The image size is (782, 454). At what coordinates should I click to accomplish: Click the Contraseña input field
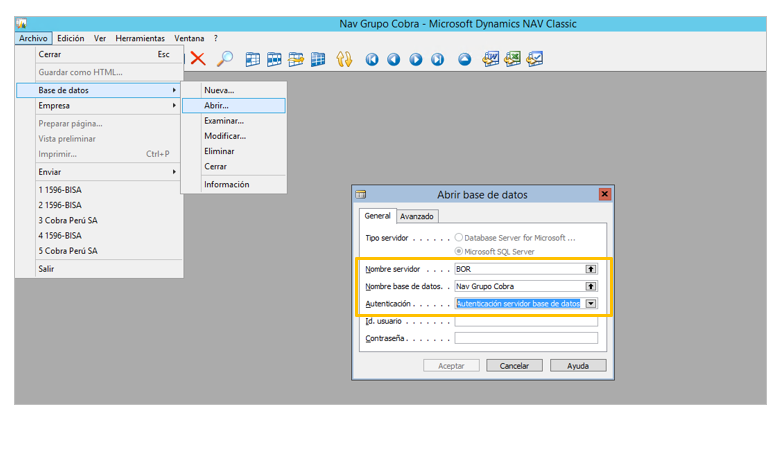pos(526,338)
